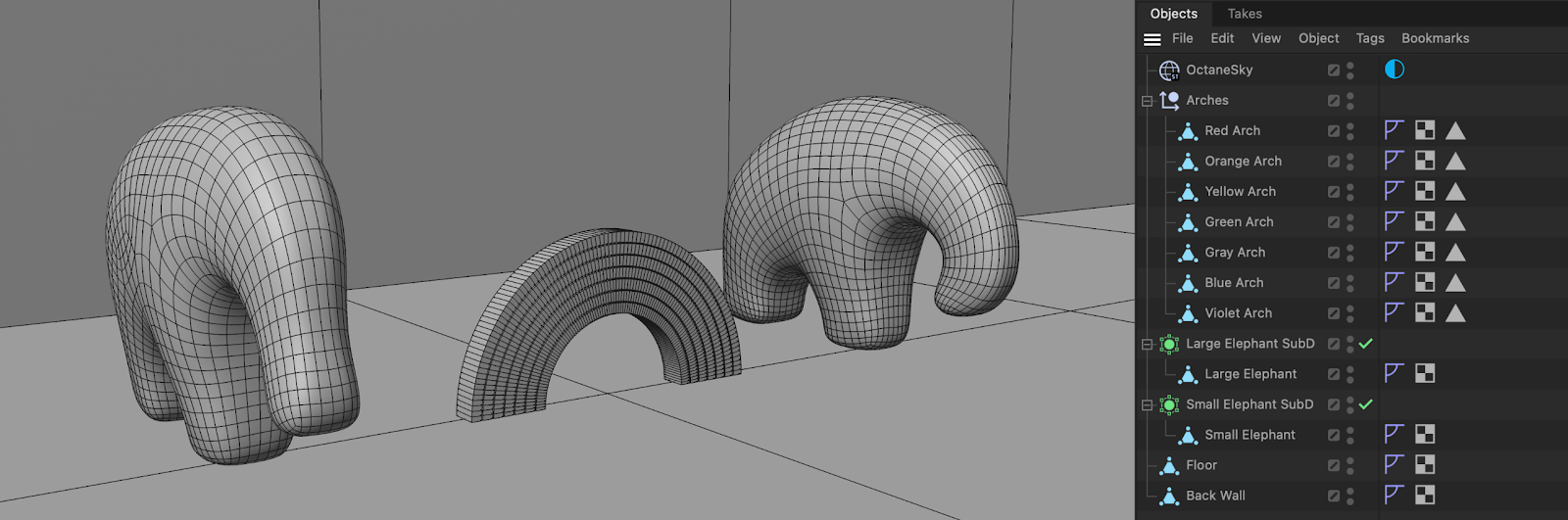Click the Arches null object icon

point(1169,100)
